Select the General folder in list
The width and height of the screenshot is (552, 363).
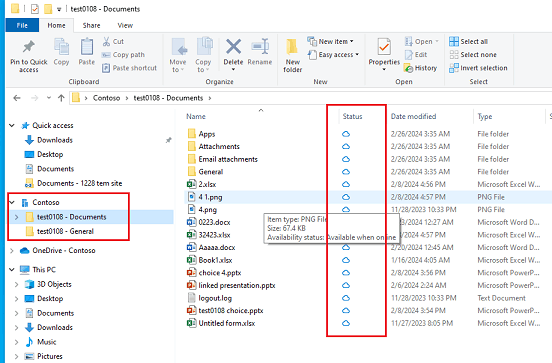click(205, 172)
